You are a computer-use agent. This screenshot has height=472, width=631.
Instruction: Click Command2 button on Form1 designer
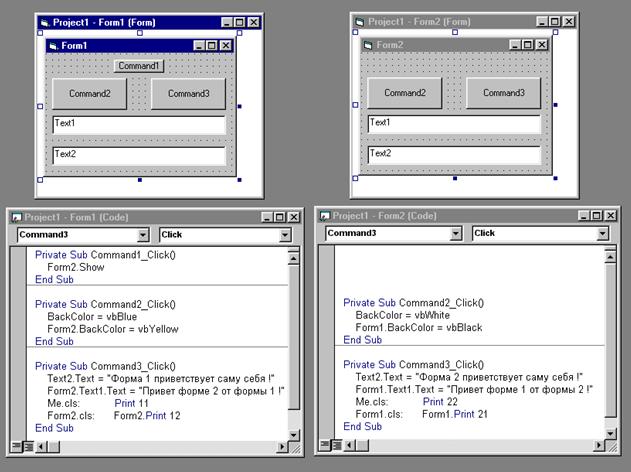[90, 94]
